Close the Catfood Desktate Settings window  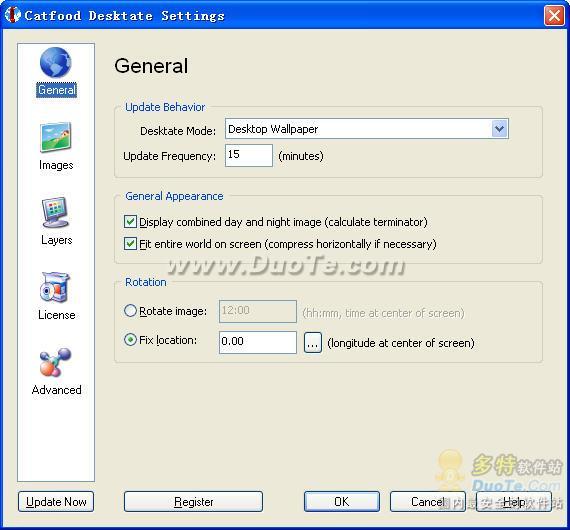tap(554, 16)
